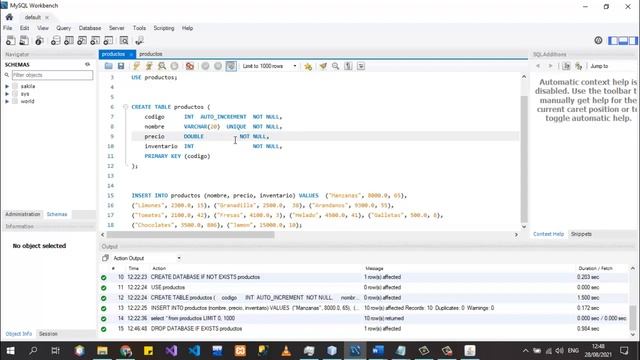
Task: Create a new schema icon
Action: [56, 40]
